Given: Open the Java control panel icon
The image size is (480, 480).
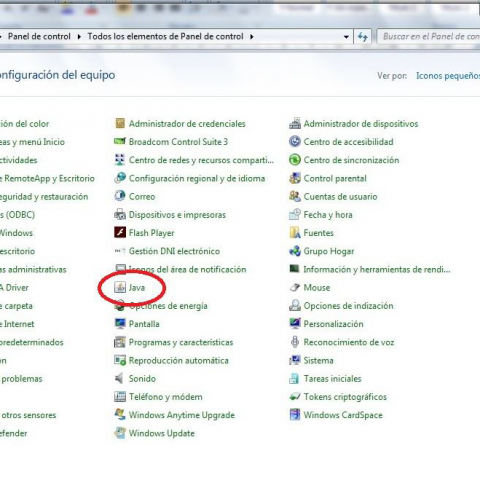Looking at the screenshot, I should (x=120, y=287).
